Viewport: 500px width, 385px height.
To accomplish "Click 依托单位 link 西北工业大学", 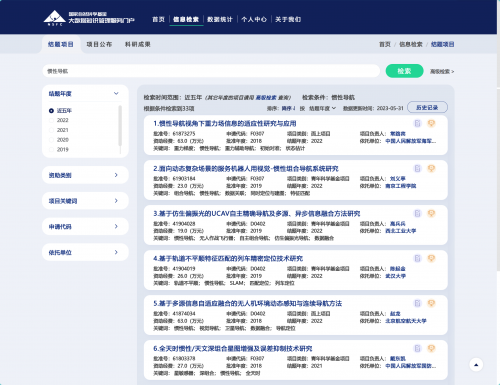I will click(401, 231).
